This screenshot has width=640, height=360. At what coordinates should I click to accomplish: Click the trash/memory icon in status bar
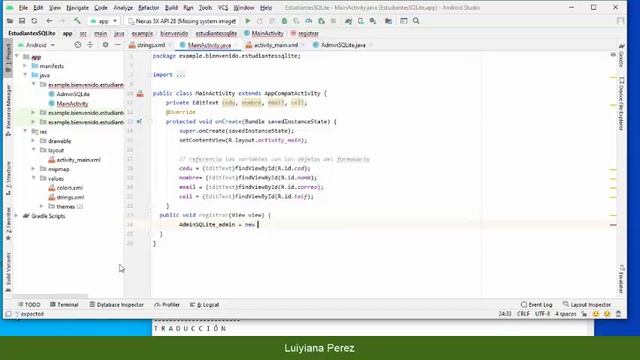coord(618,314)
